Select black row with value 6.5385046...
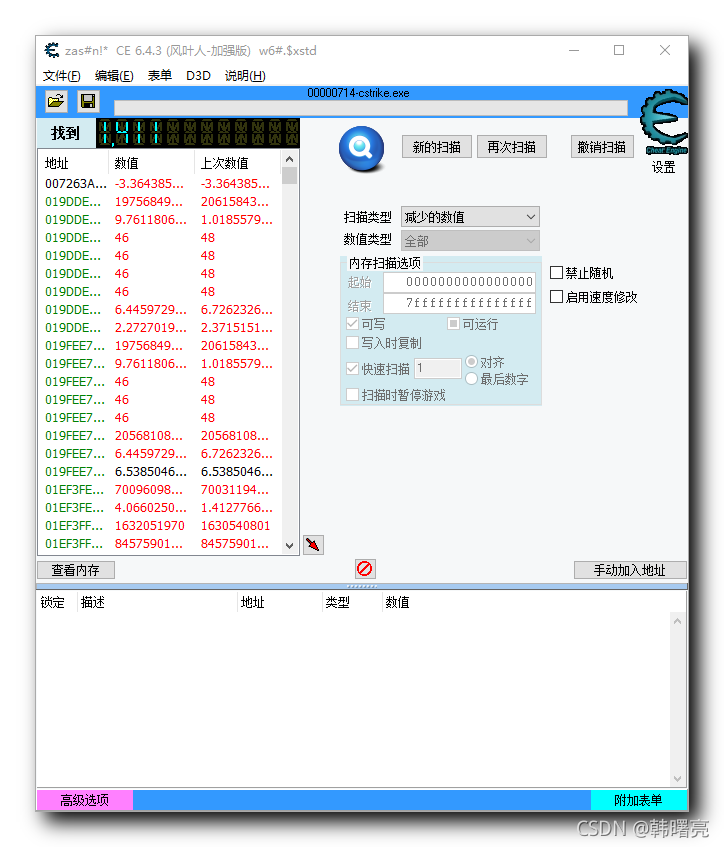 point(159,472)
